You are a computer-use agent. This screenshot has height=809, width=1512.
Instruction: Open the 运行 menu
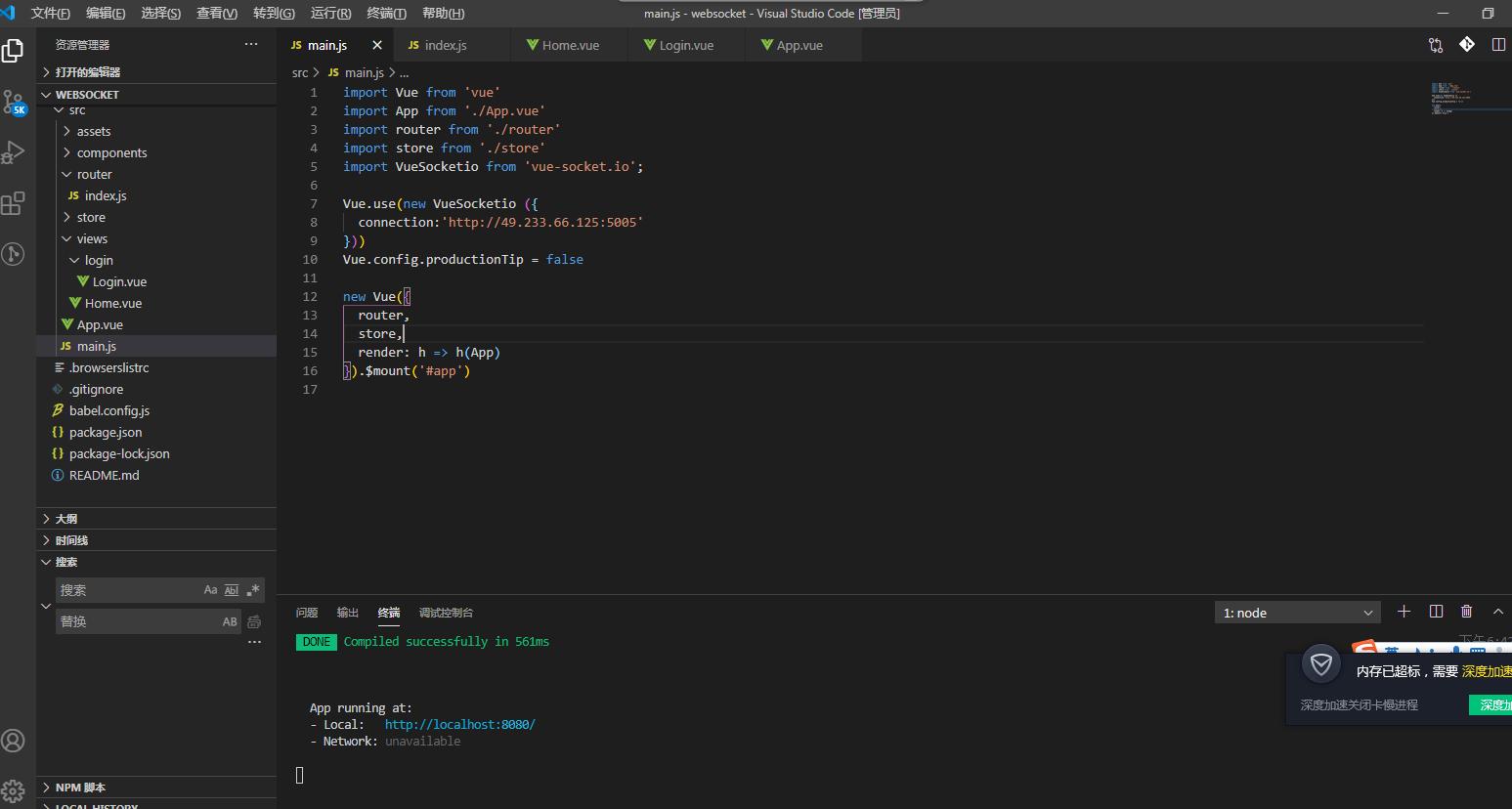(330, 13)
